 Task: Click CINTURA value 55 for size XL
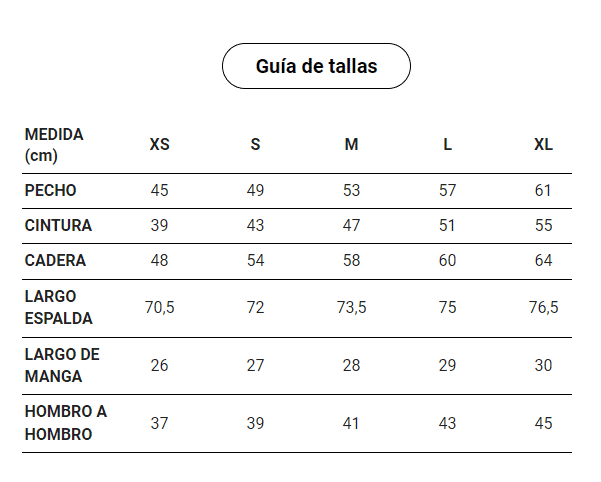543,226
